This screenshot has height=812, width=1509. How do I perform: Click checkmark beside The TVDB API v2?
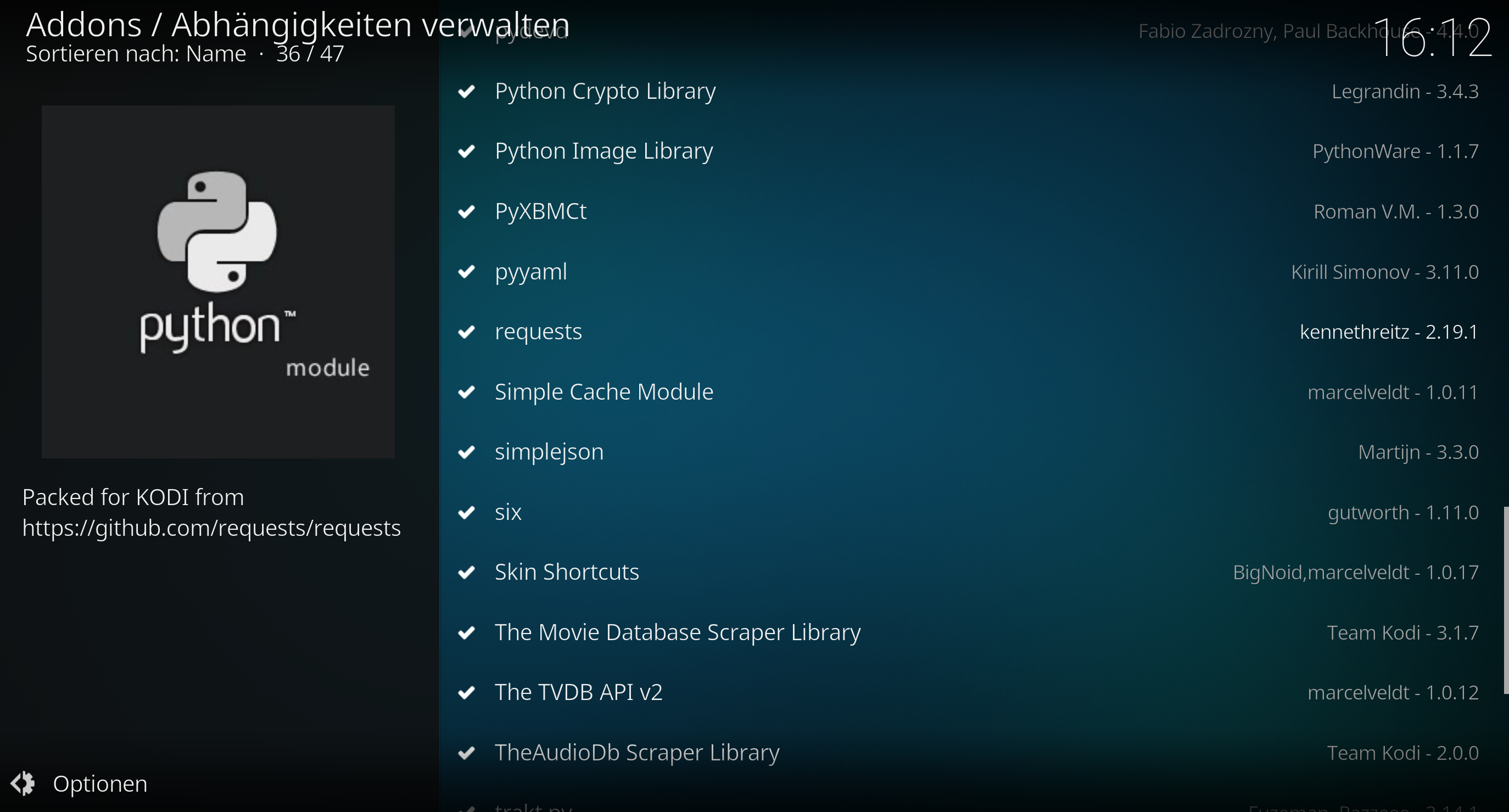coord(466,693)
